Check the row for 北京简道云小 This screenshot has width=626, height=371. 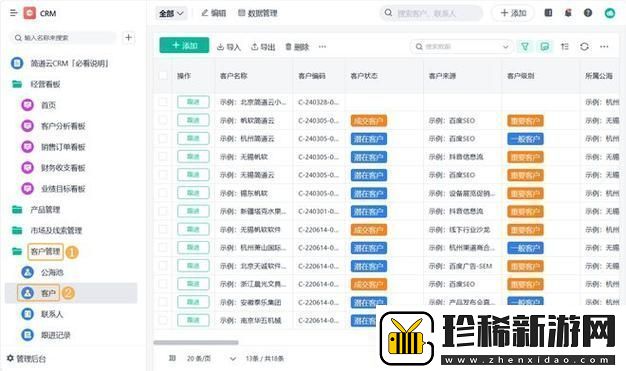(163, 102)
